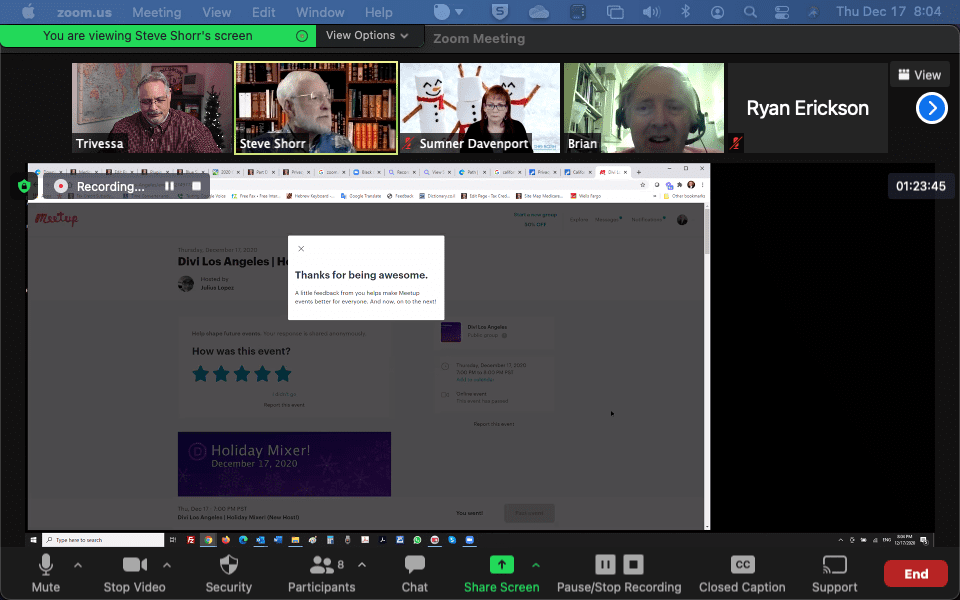960x600 pixels.
Task: Pause the recording in the toolbar
Action: 605,565
